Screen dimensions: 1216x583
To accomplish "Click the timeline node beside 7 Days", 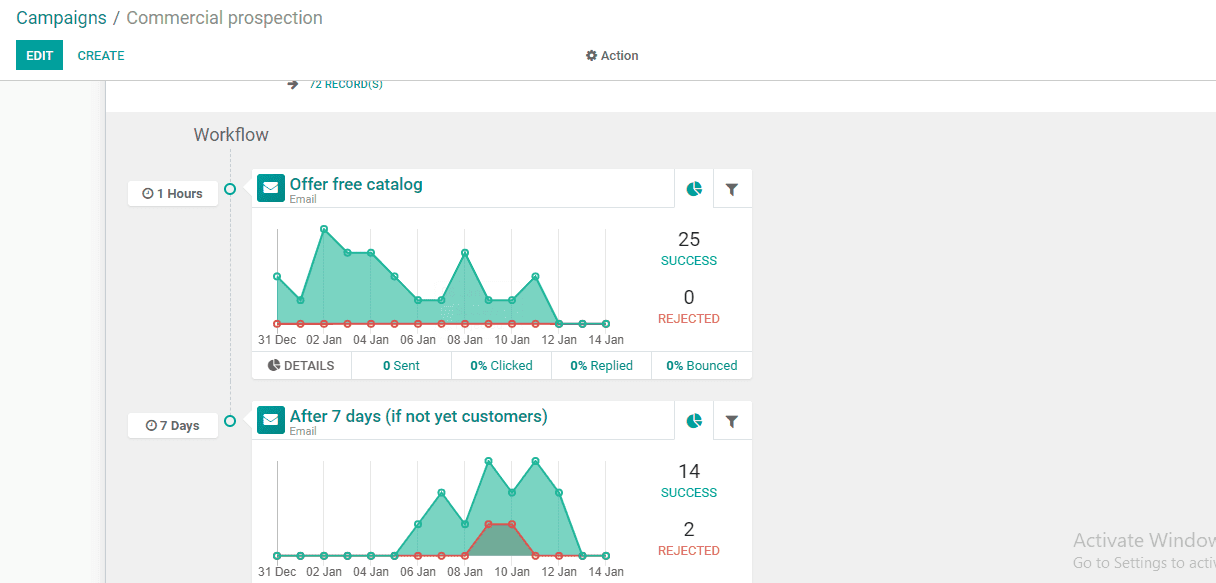I will tap(230, 421).
